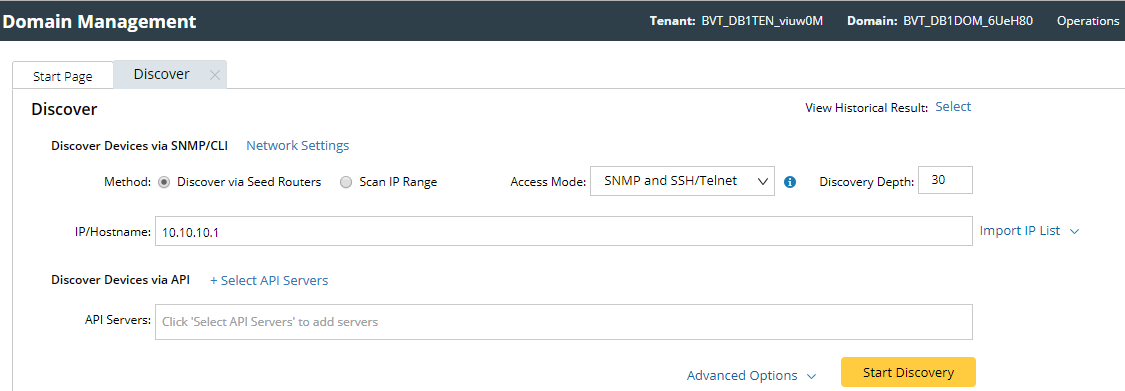Click the chevron next to Advanced Options
The width and height of the screenshot is (1125, 391).
point(811,376)
